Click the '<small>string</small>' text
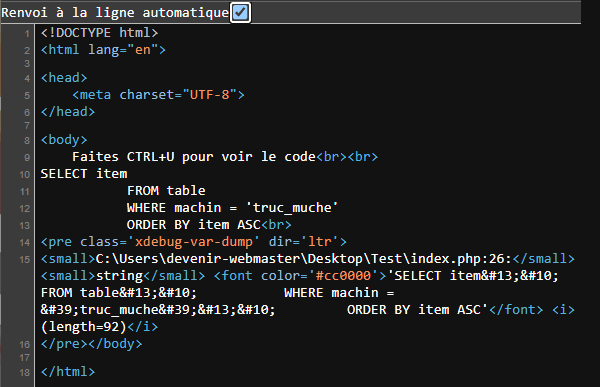Screen dimensions: 600x387 (x=123, y=276)
